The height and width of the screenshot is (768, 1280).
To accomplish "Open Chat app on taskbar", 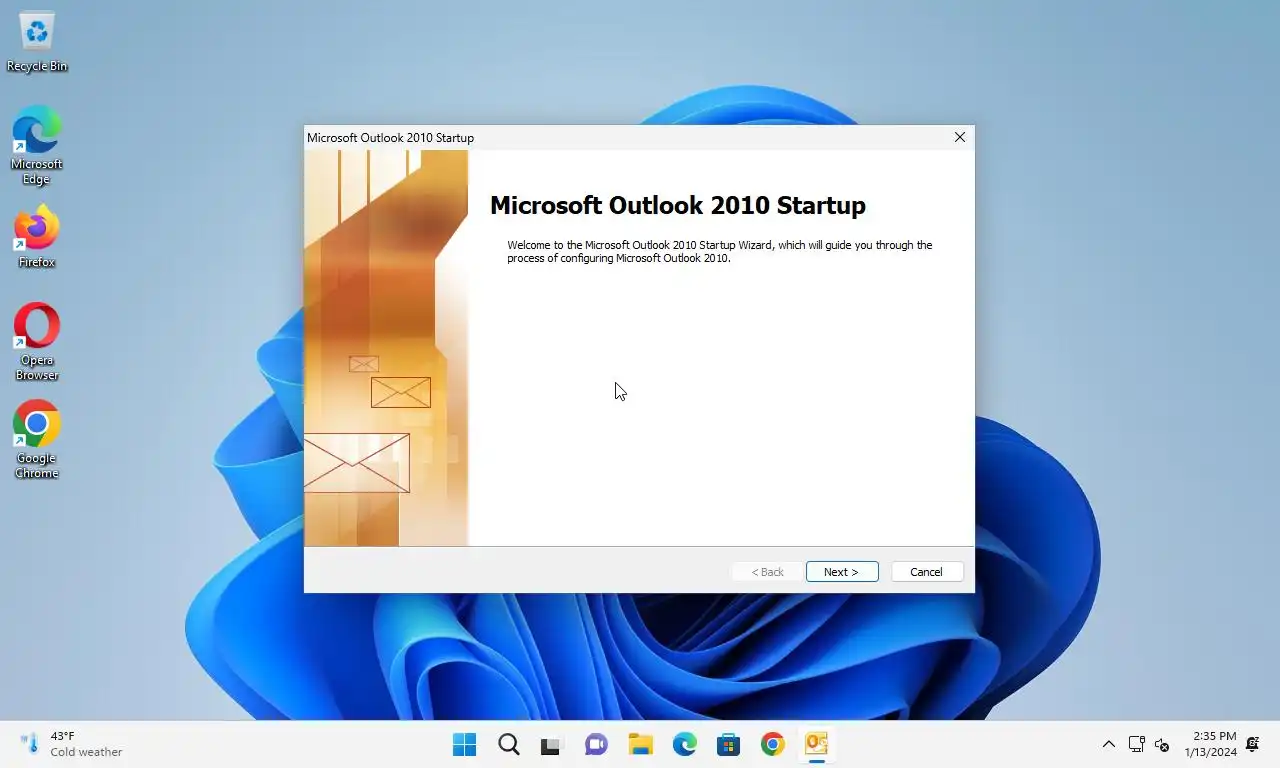I will (x=596, y=745).
